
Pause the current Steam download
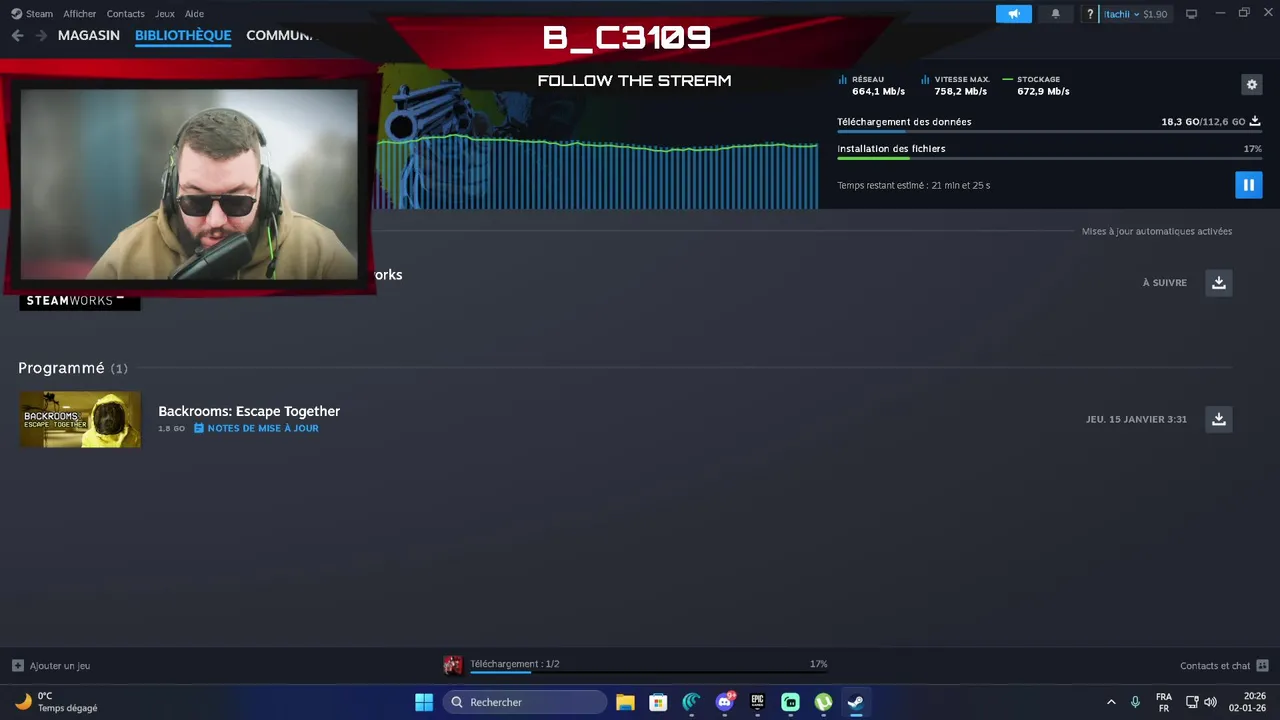(1248, 185)
